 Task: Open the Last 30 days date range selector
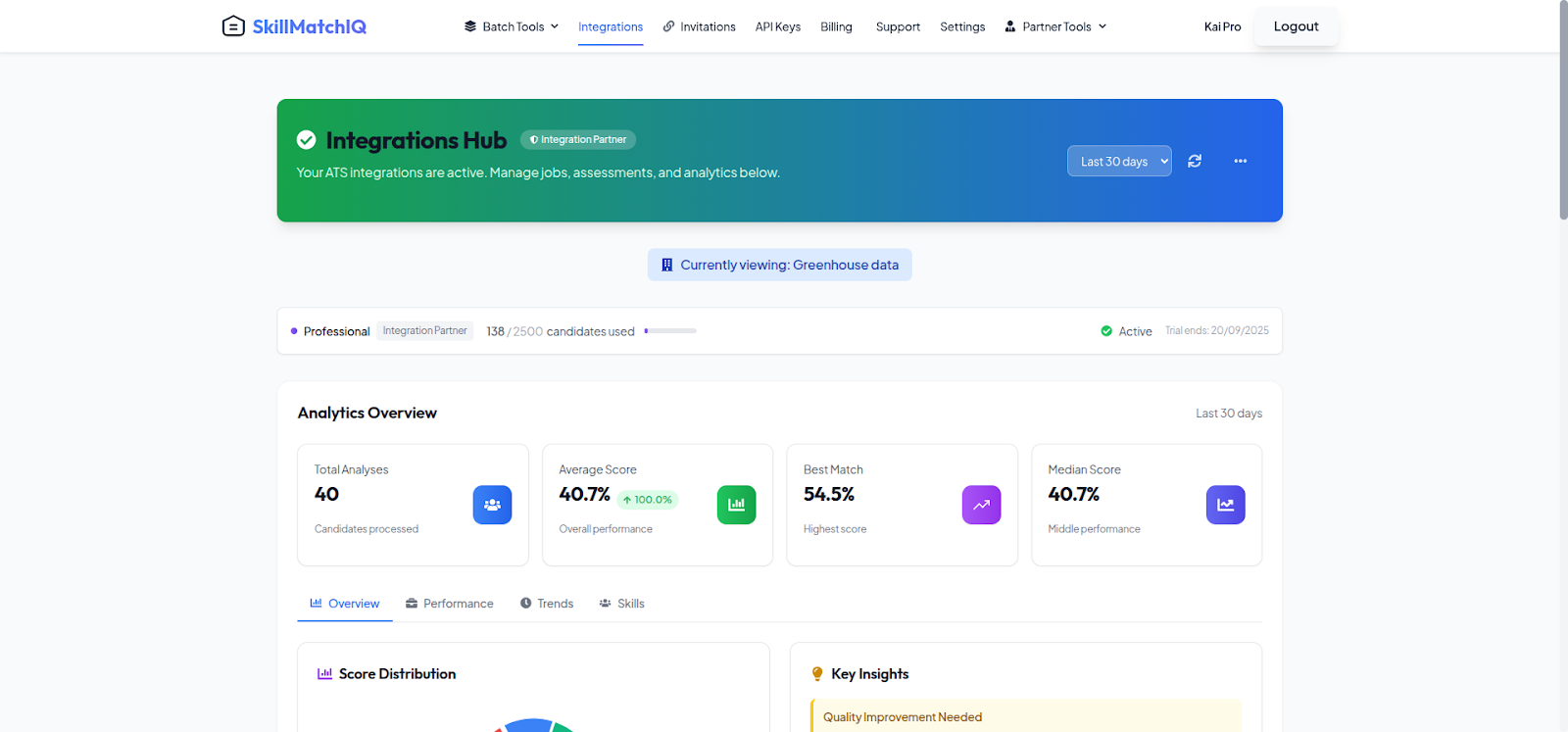[x=1118, y=162]
